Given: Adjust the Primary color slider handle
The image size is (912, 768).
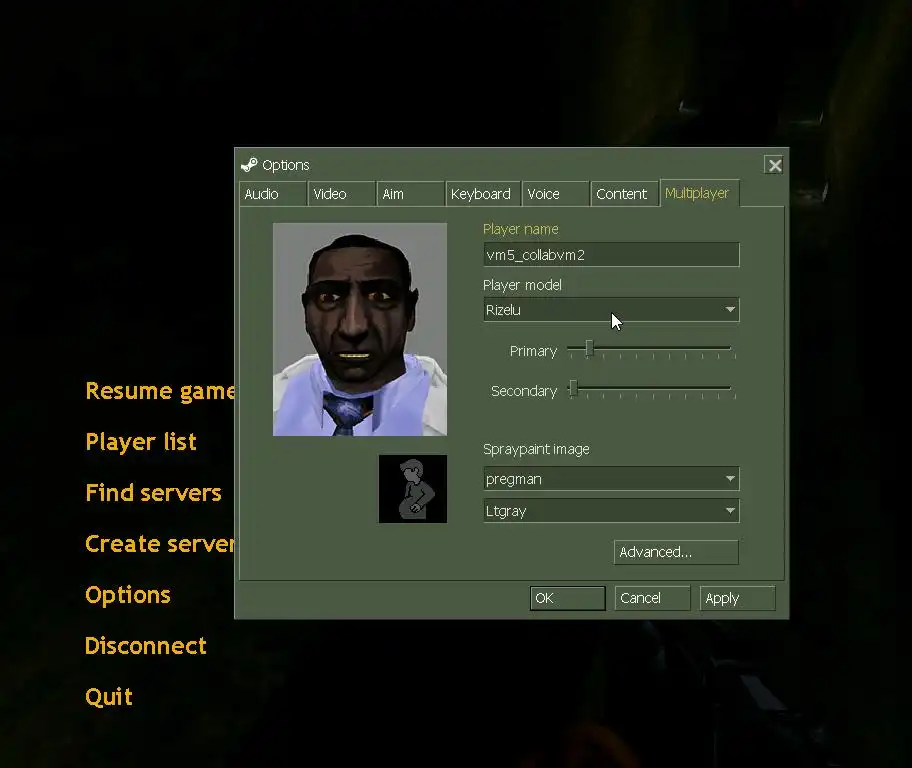Looking at the screenshot, I should click(x=589, y=349).
